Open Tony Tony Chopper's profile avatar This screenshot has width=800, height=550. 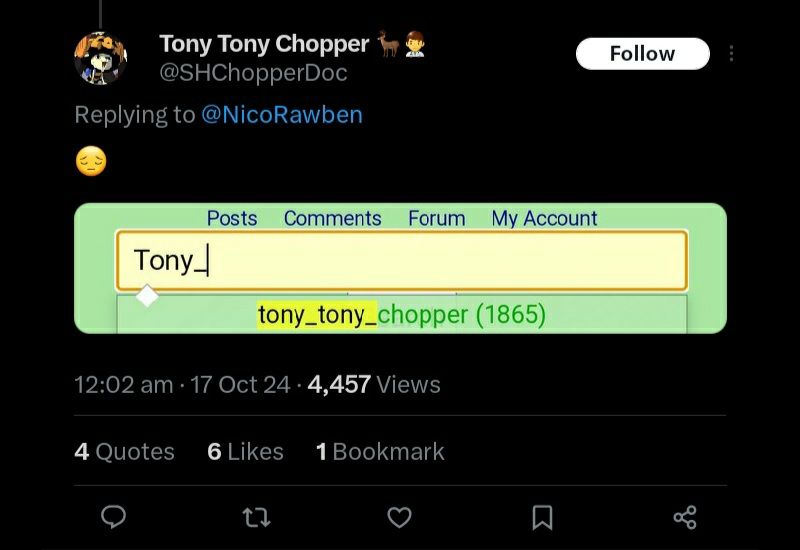click(101, 58)
